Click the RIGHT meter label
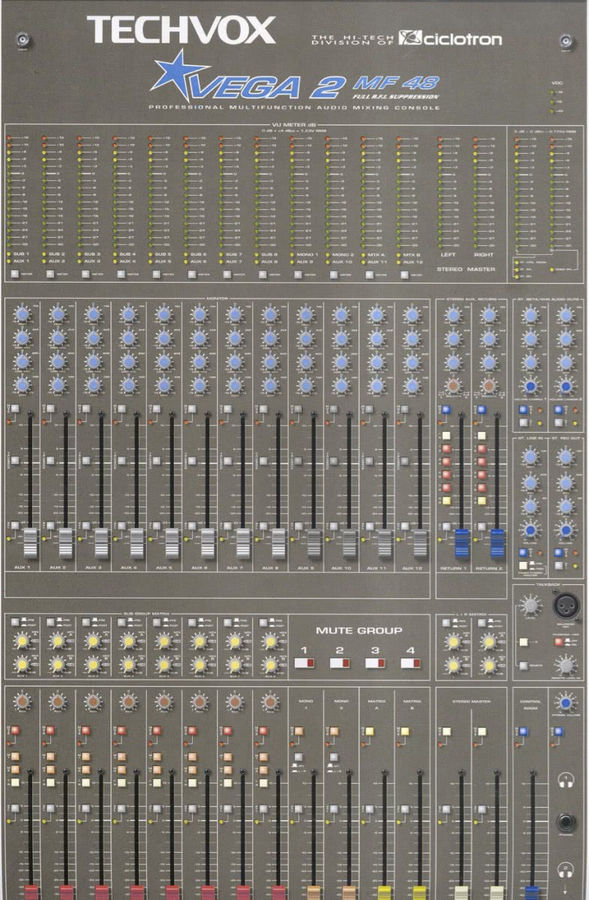This screenshot has width=589, height=900. (x=483, y=254)
